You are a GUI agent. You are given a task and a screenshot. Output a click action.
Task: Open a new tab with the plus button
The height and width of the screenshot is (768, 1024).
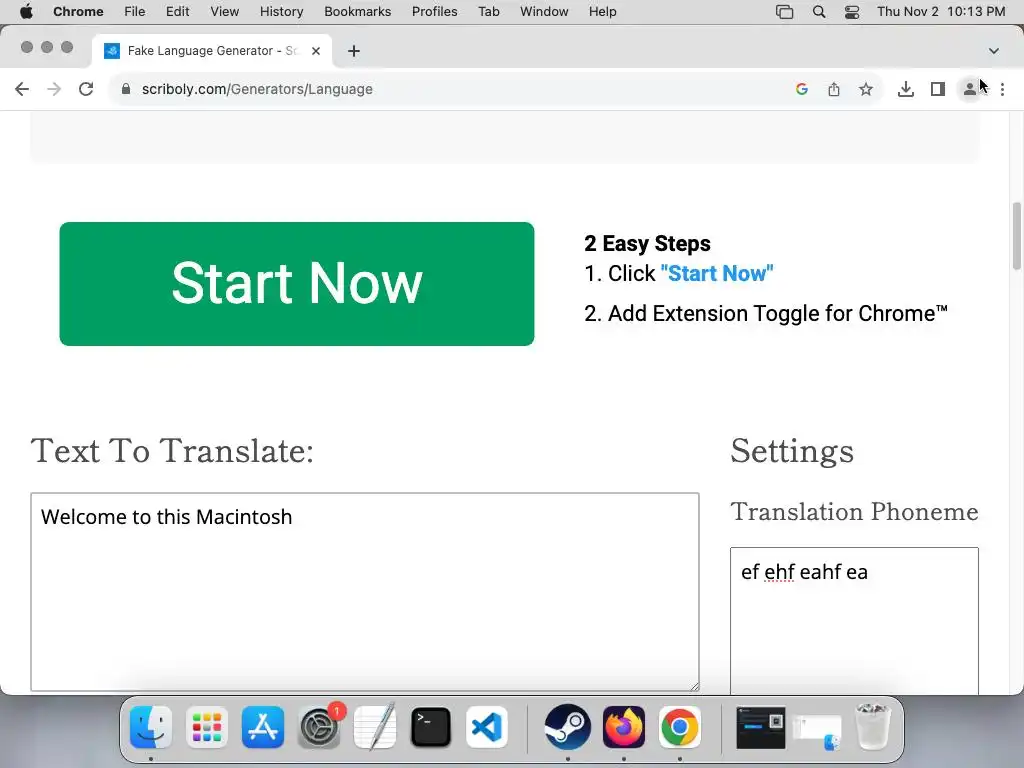pyautogui.click(x=354, y=51)
